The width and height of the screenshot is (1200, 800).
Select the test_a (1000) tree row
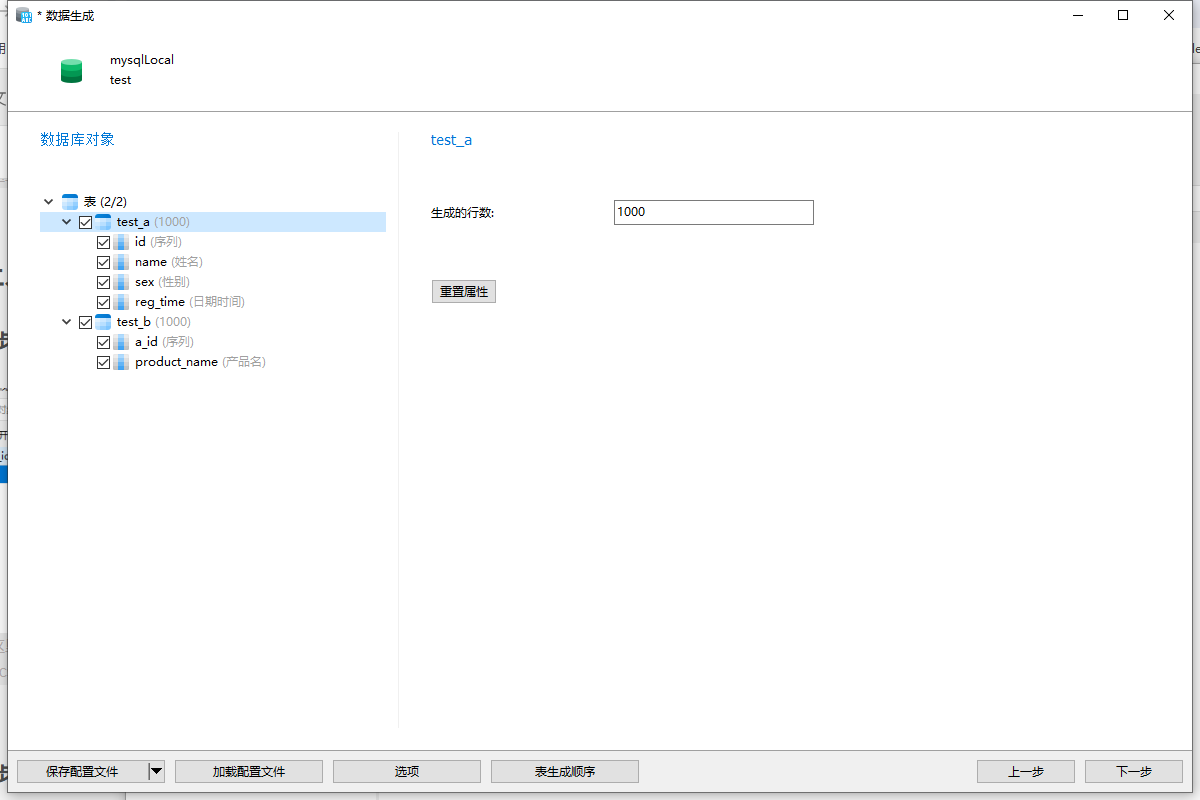(213, 222)
